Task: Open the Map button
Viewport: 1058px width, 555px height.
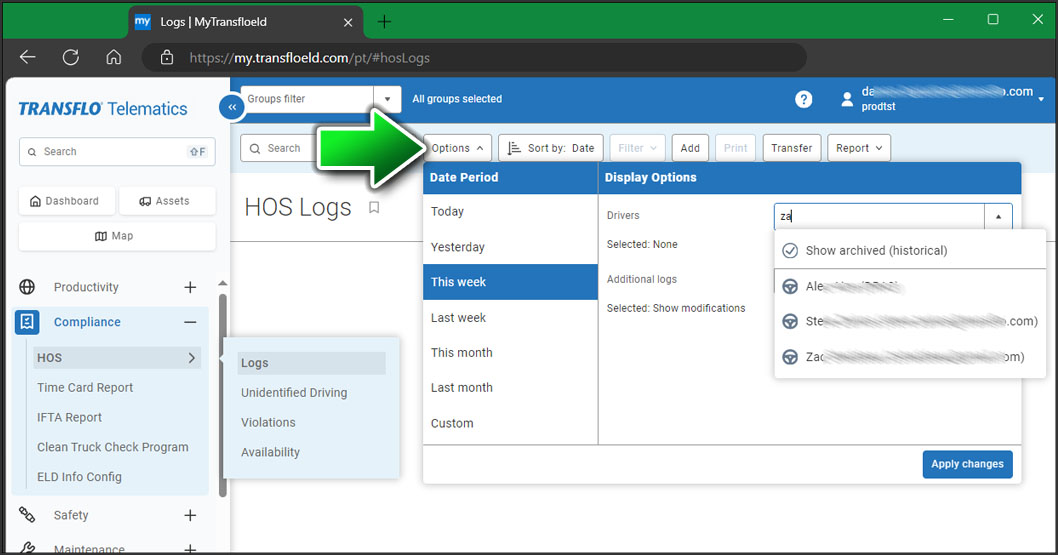Action: coord(117,236)
